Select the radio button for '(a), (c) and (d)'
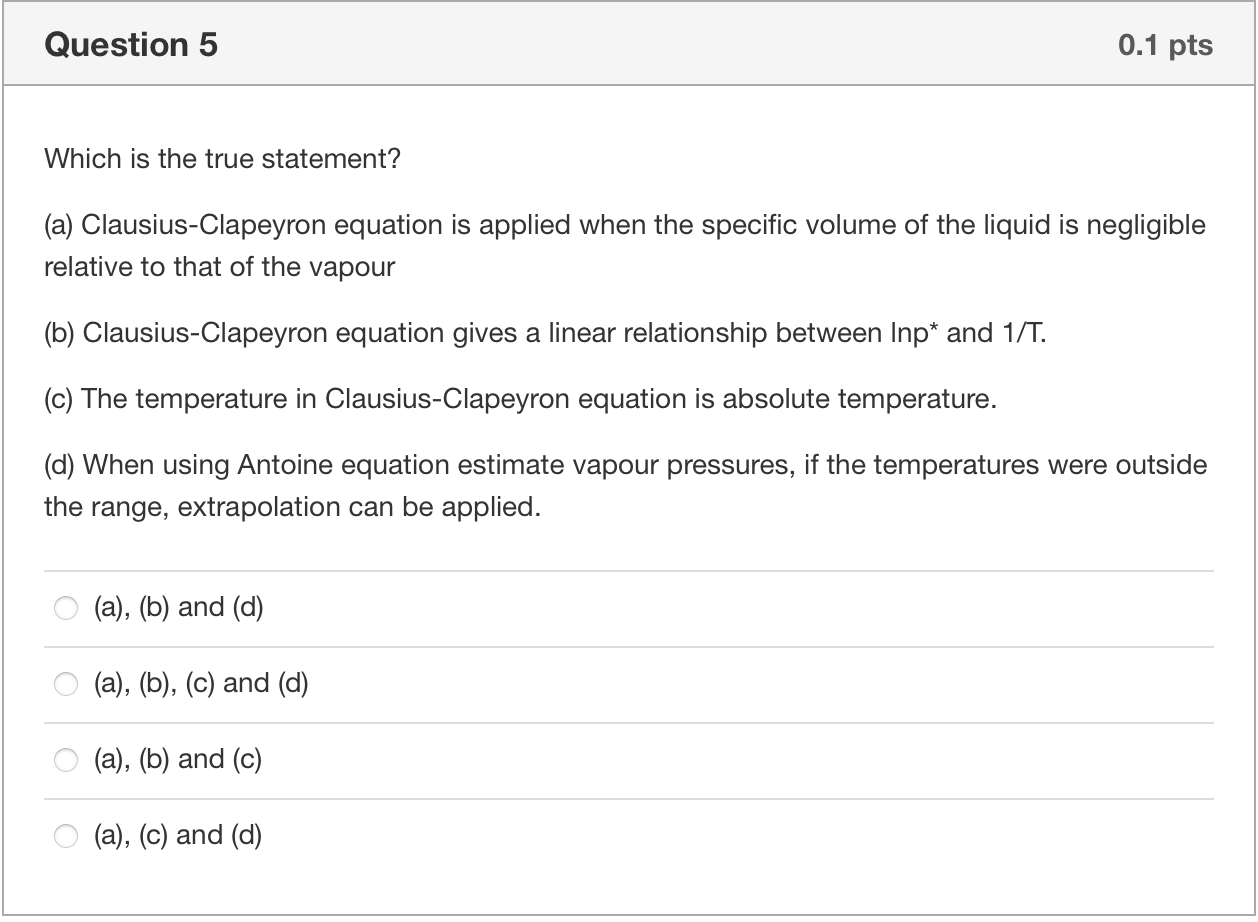Viewport: 1258px width, 922px height. coord(66,835)
